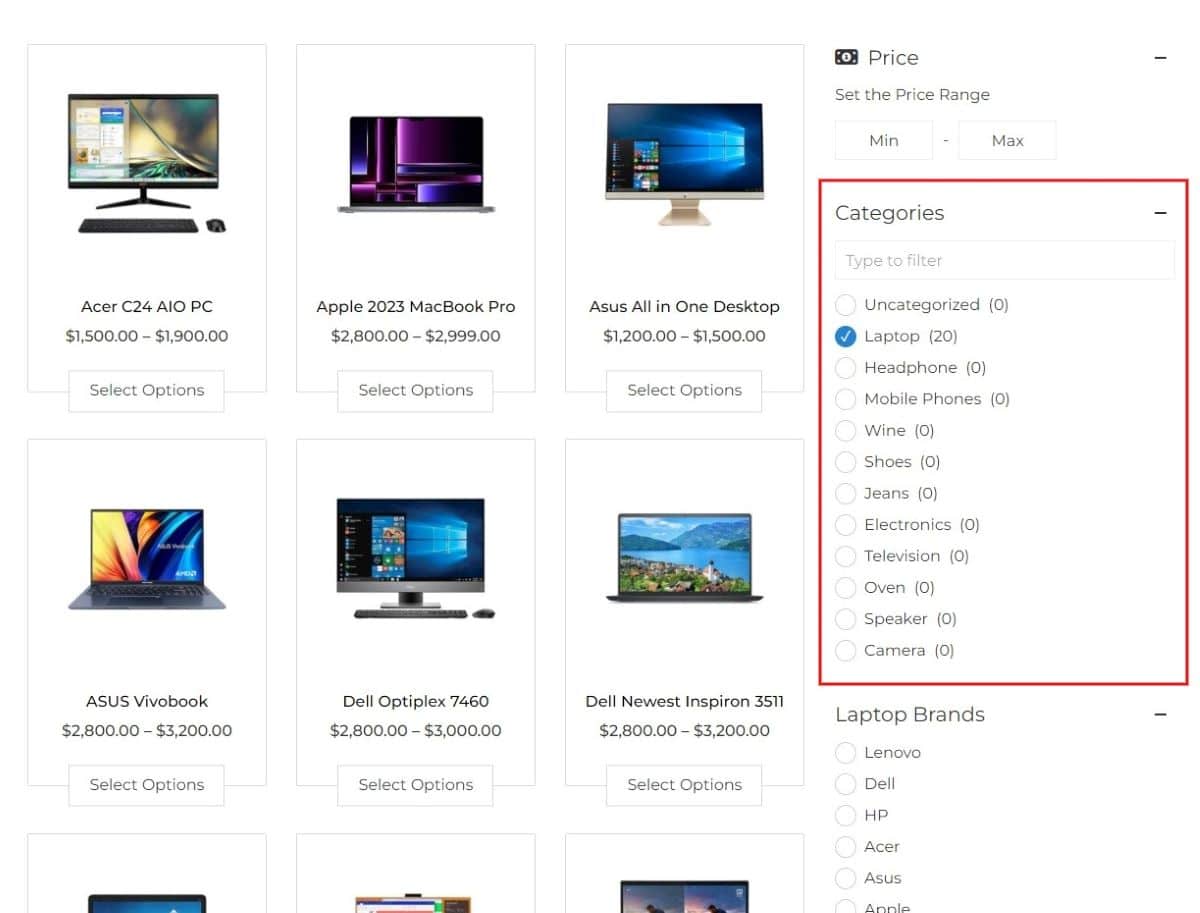Collapse the Price filter section
Image resolution: width=1200 pixels, height=913 pixels.
[x=1160, y=58]
